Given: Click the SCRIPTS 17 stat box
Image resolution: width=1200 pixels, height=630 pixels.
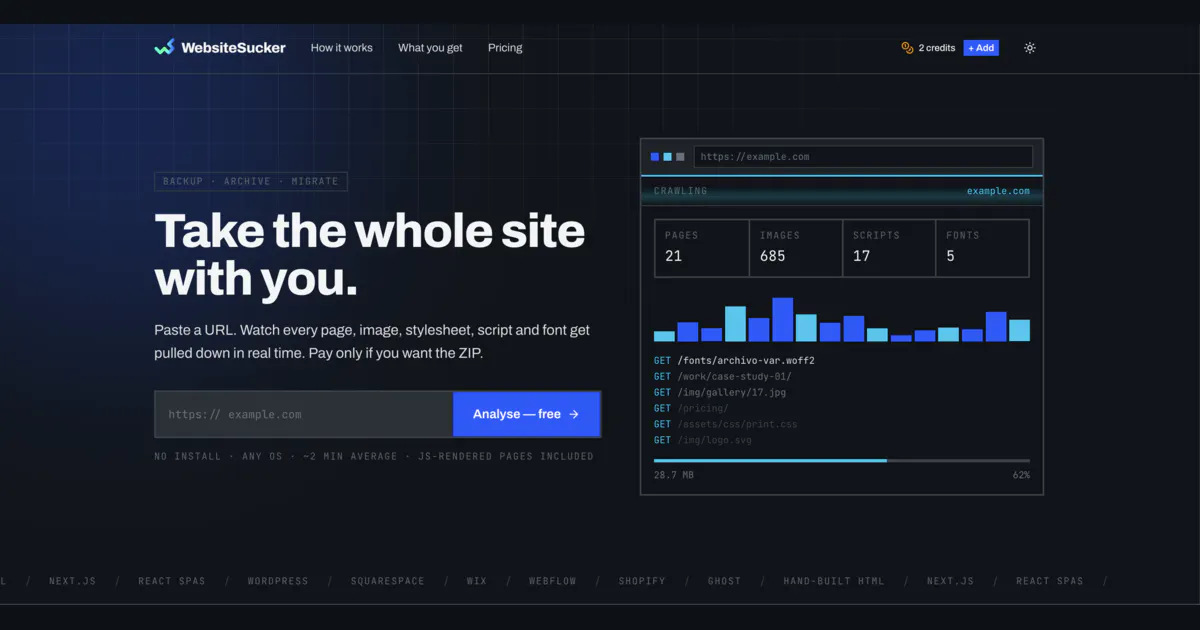Looking at the screenshot, I should click(x=889, y=248).
